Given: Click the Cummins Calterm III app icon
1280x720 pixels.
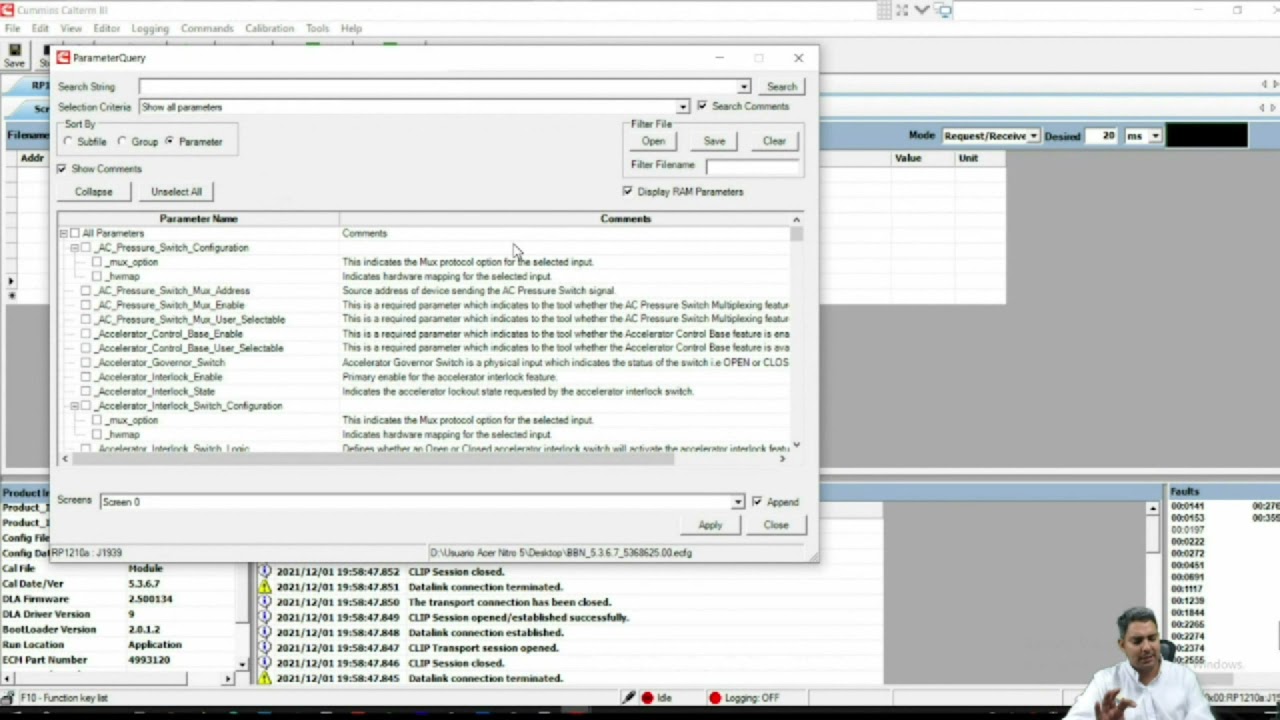Looking at the screenshot, I should pyautogui.click(x=7, y=10).
